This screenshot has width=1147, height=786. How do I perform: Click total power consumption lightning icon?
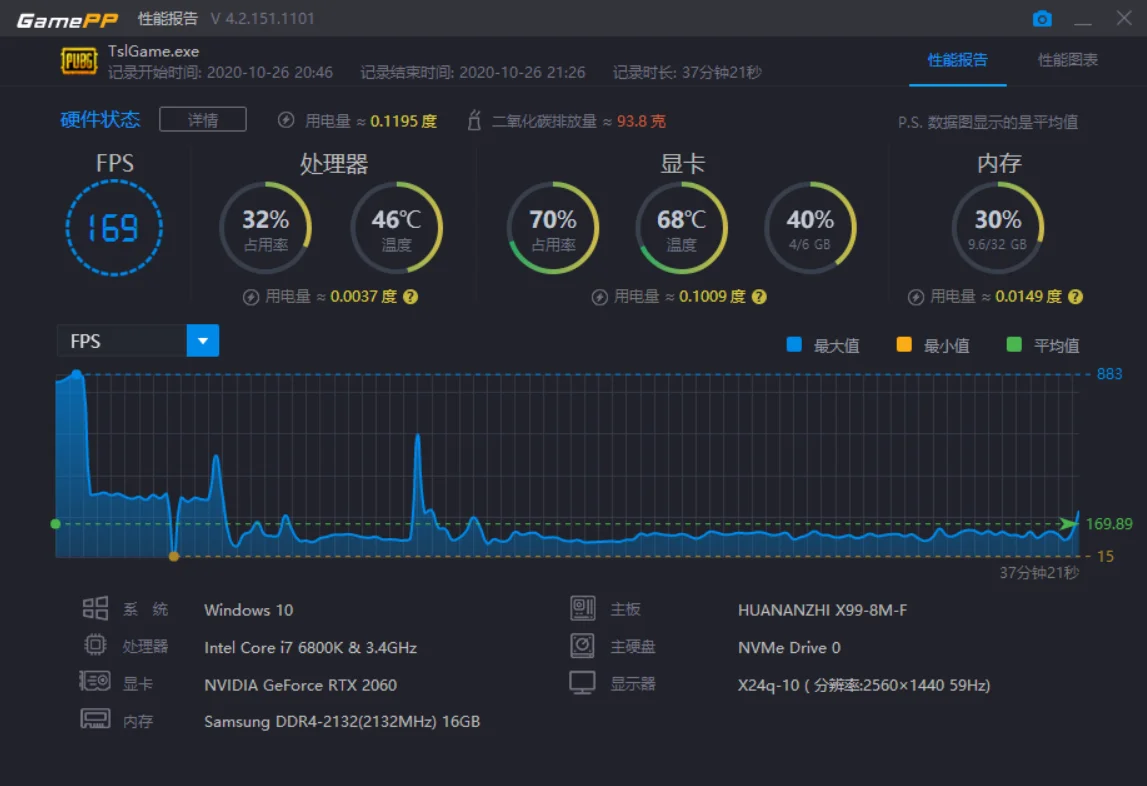coord(286,120)
